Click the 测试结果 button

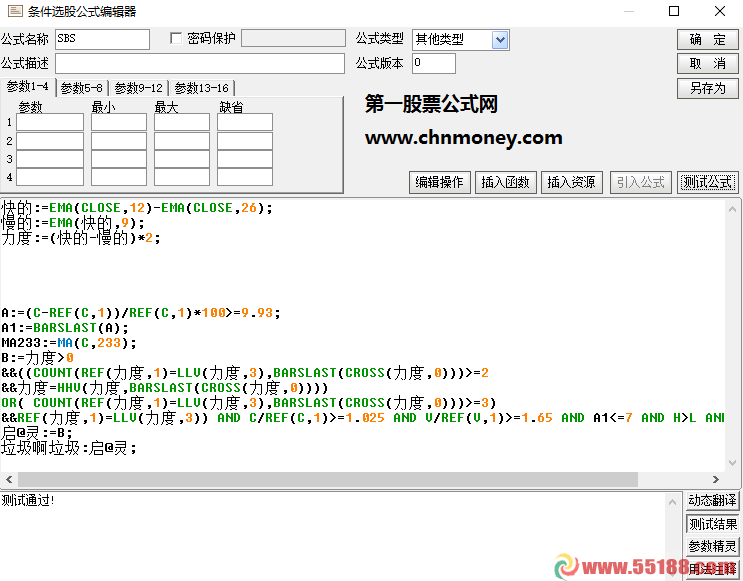pyautogui.click(x=712, y=524)
